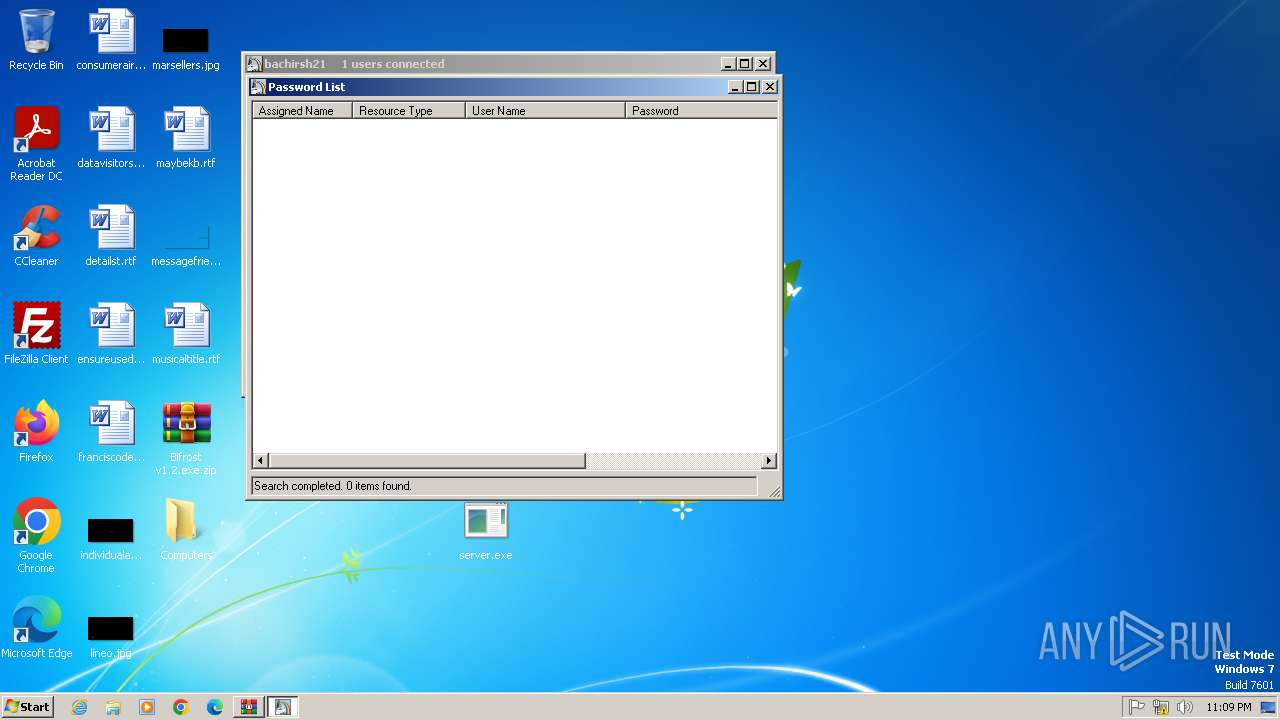Minimize the Password List window
The image size is (1280, 720).
click(x=737, y=87)
